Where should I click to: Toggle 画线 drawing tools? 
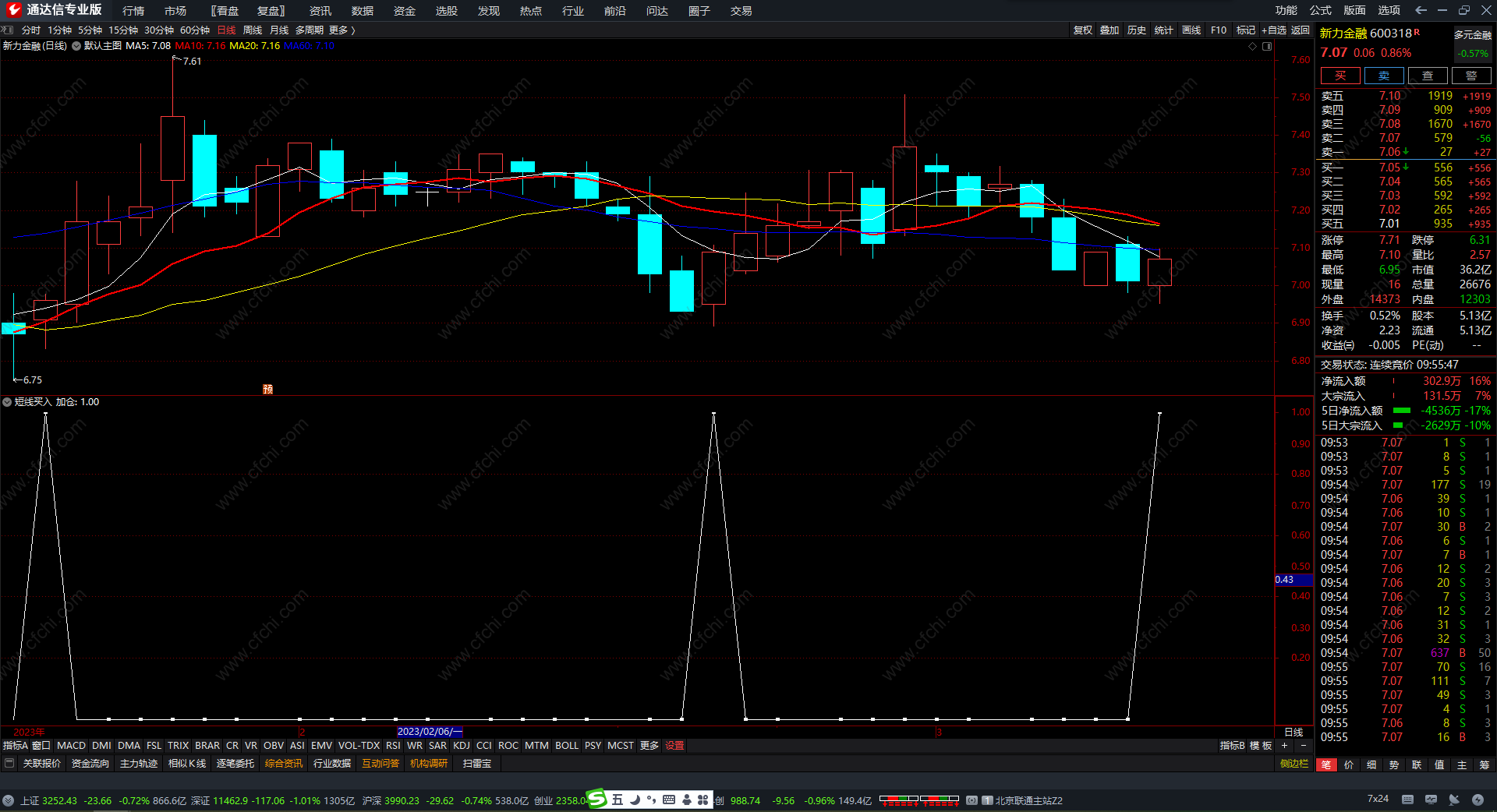(x=1191, y=30)
